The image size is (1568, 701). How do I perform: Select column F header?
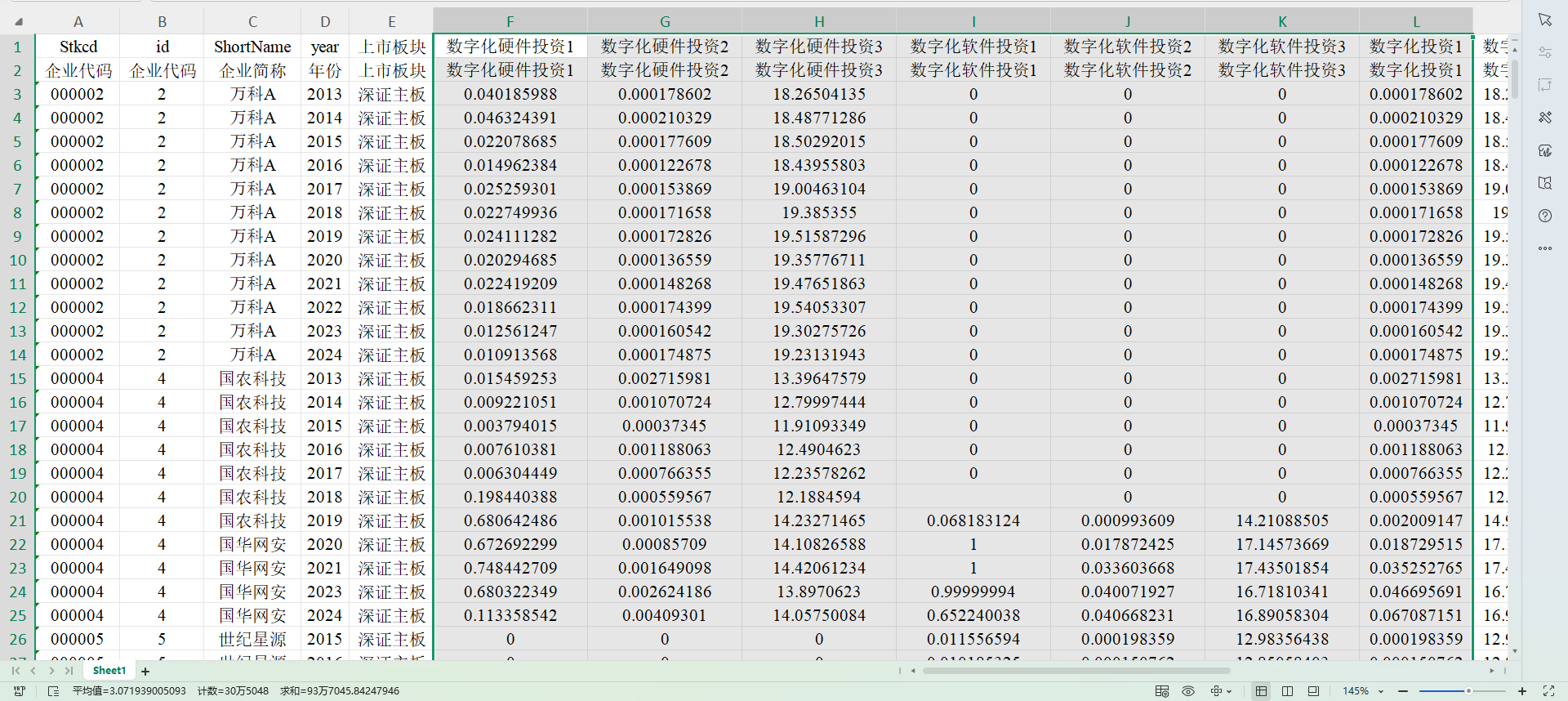click(x=510, y=22)
